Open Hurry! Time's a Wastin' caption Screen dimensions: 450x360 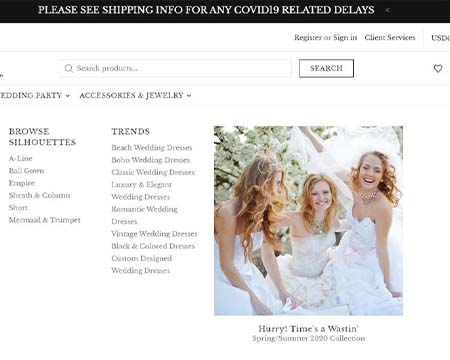pos(308,329)
